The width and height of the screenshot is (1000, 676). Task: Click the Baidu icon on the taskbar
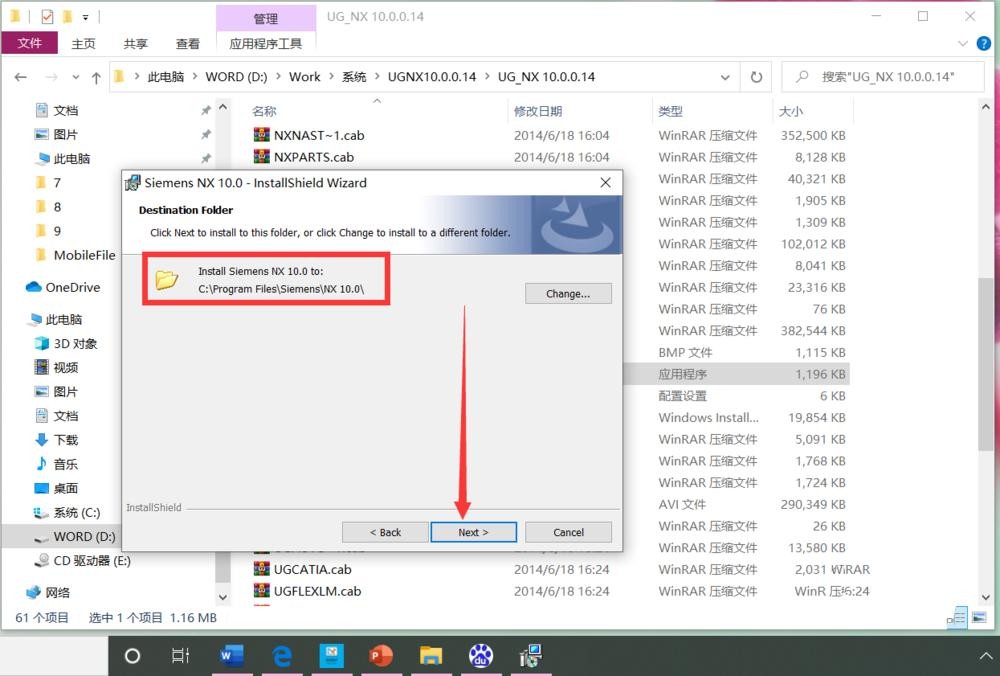480,656
